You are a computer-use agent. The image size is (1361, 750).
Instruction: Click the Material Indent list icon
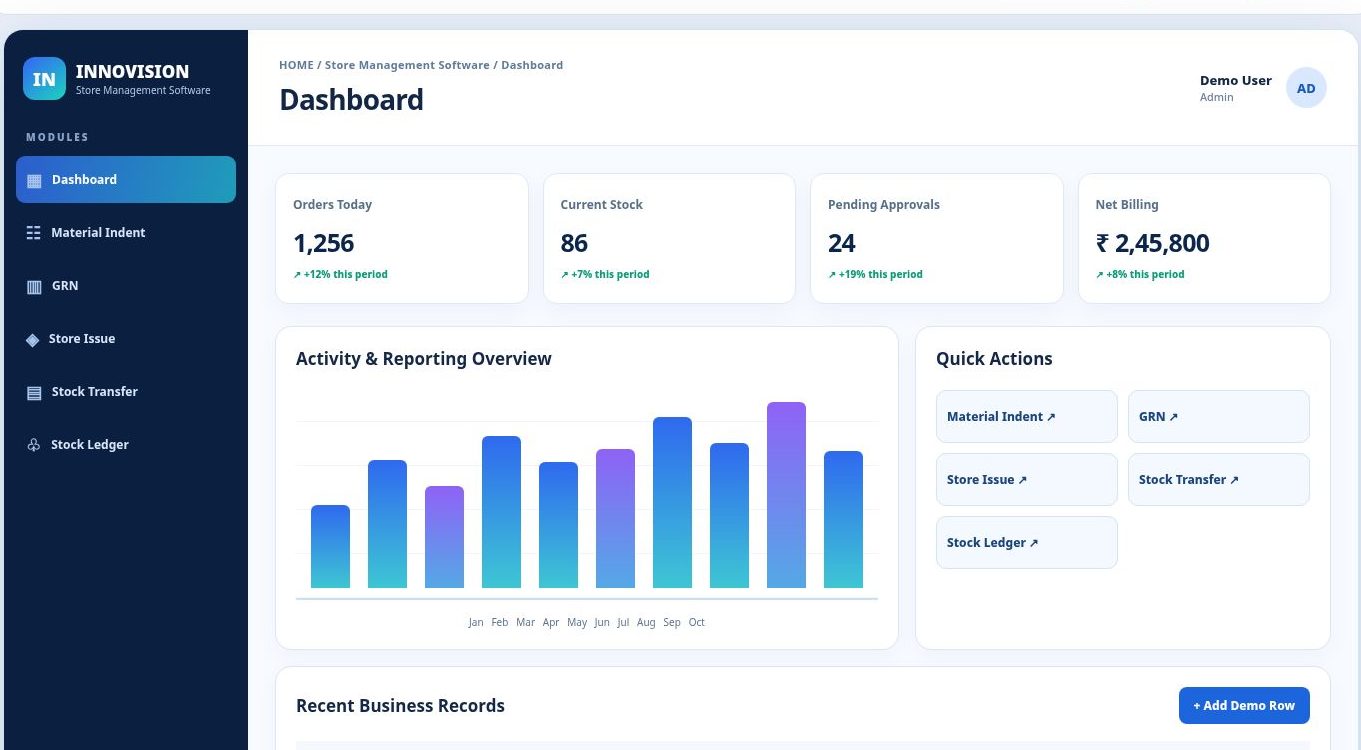point(34,233)
